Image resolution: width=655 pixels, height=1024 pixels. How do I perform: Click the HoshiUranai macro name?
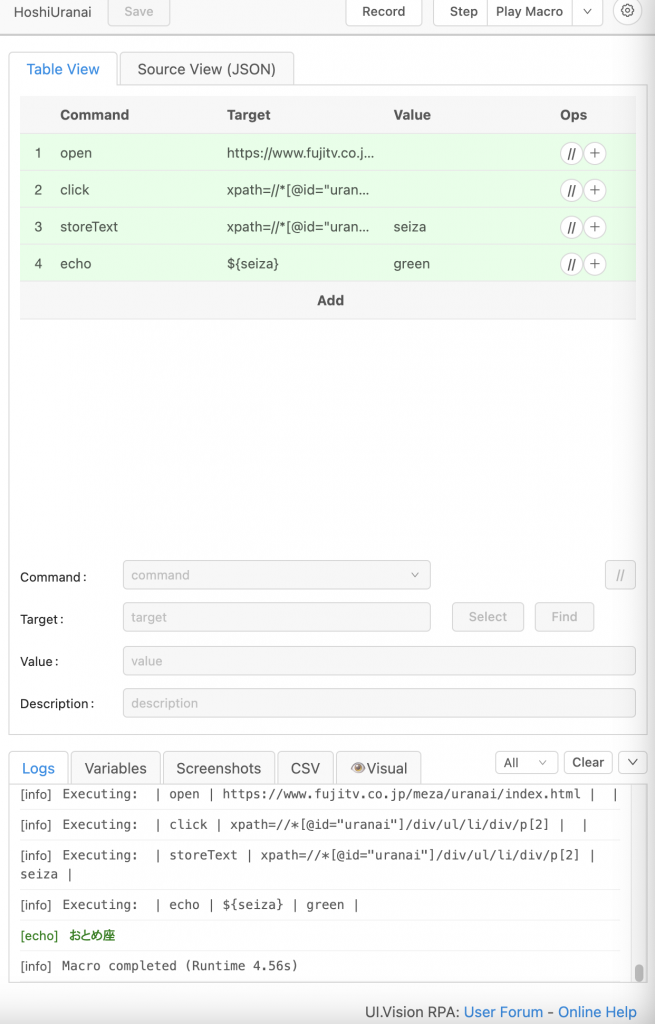pyautogui.click(x=52, y=12)
